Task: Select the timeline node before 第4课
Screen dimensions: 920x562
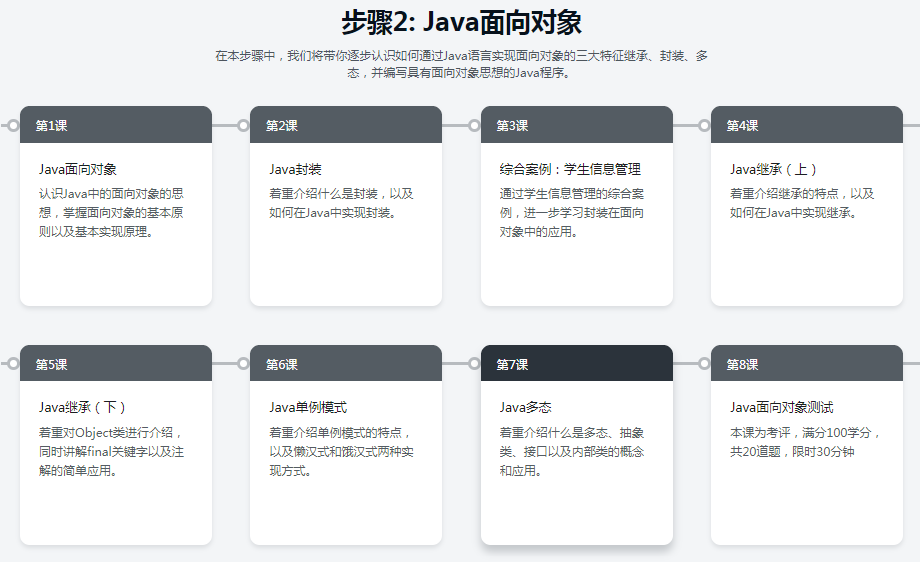Action: pyautogui.click(x=704, y=126)
